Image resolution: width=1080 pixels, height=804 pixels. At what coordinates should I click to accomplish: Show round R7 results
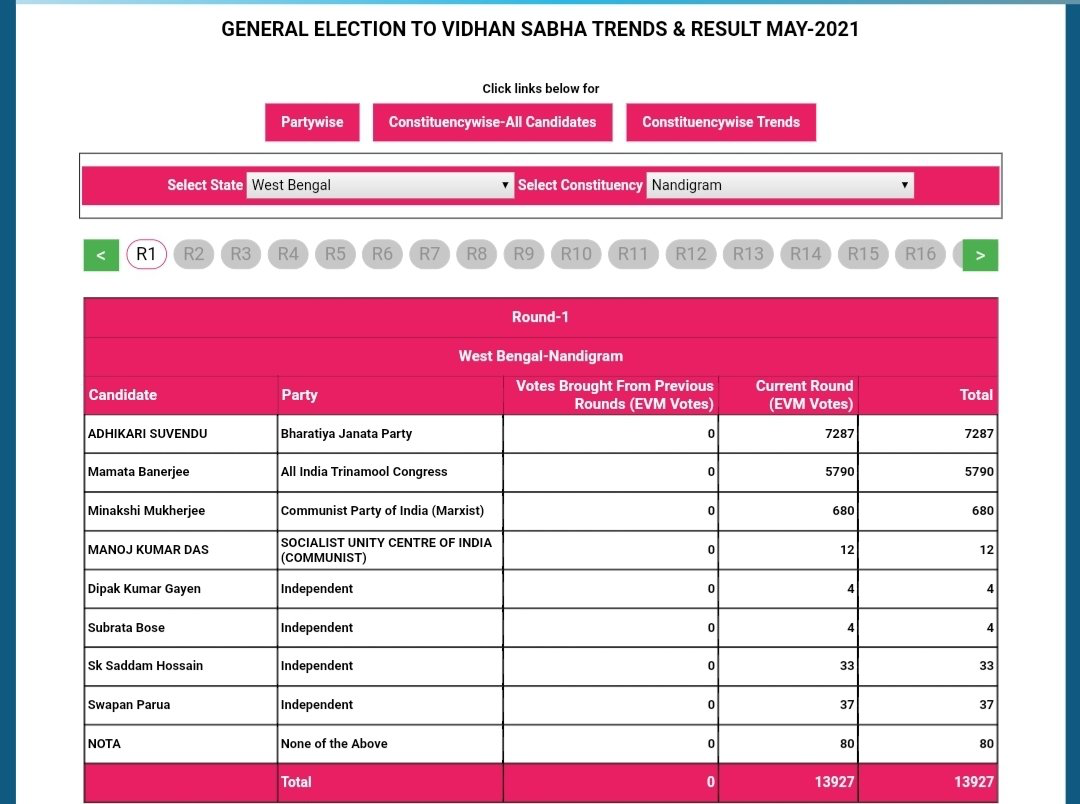click(x=430, y=254)
